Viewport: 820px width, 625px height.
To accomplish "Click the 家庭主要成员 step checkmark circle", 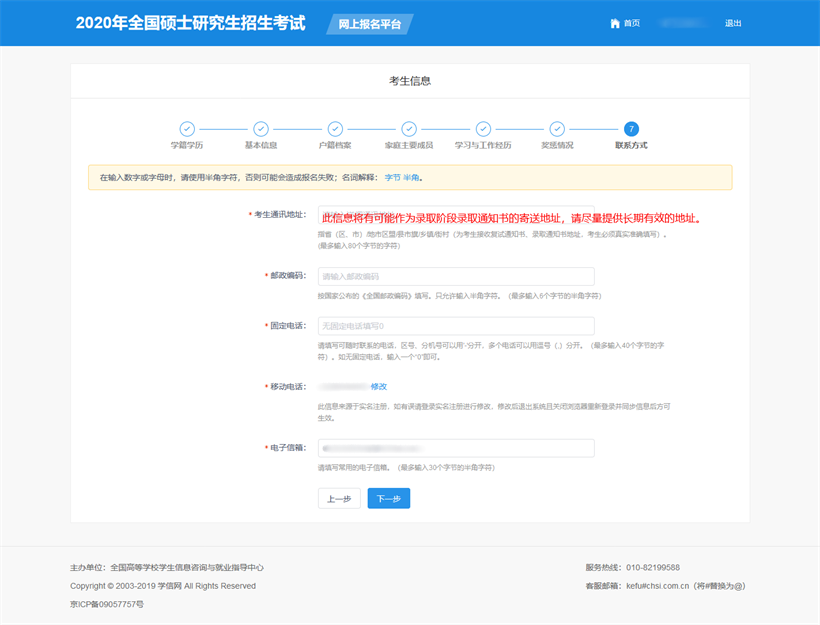I will (x=409, y=129).
